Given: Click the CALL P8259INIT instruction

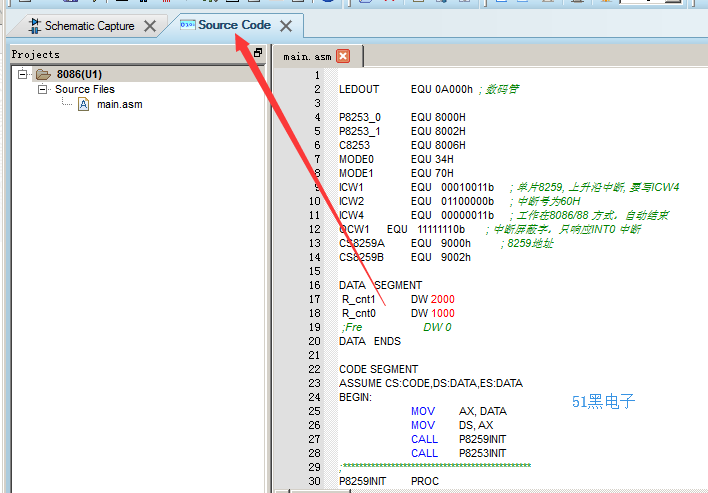Looking at the screenshot, I should [458, 439].
